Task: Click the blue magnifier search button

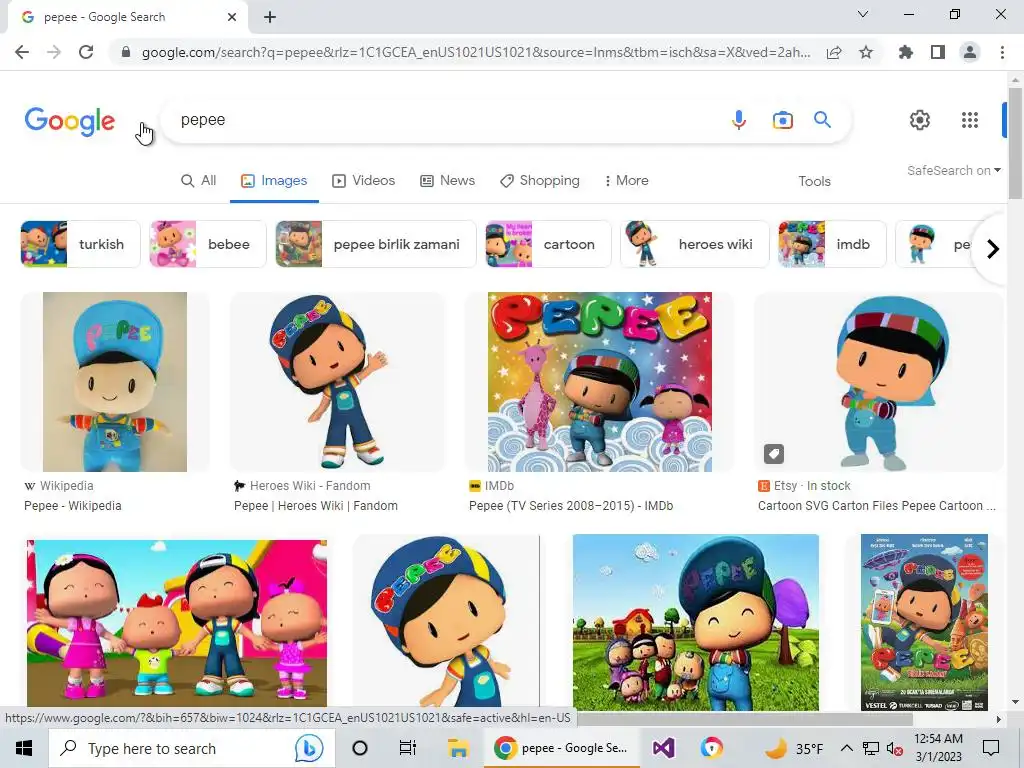Action: tap(822, 120)
